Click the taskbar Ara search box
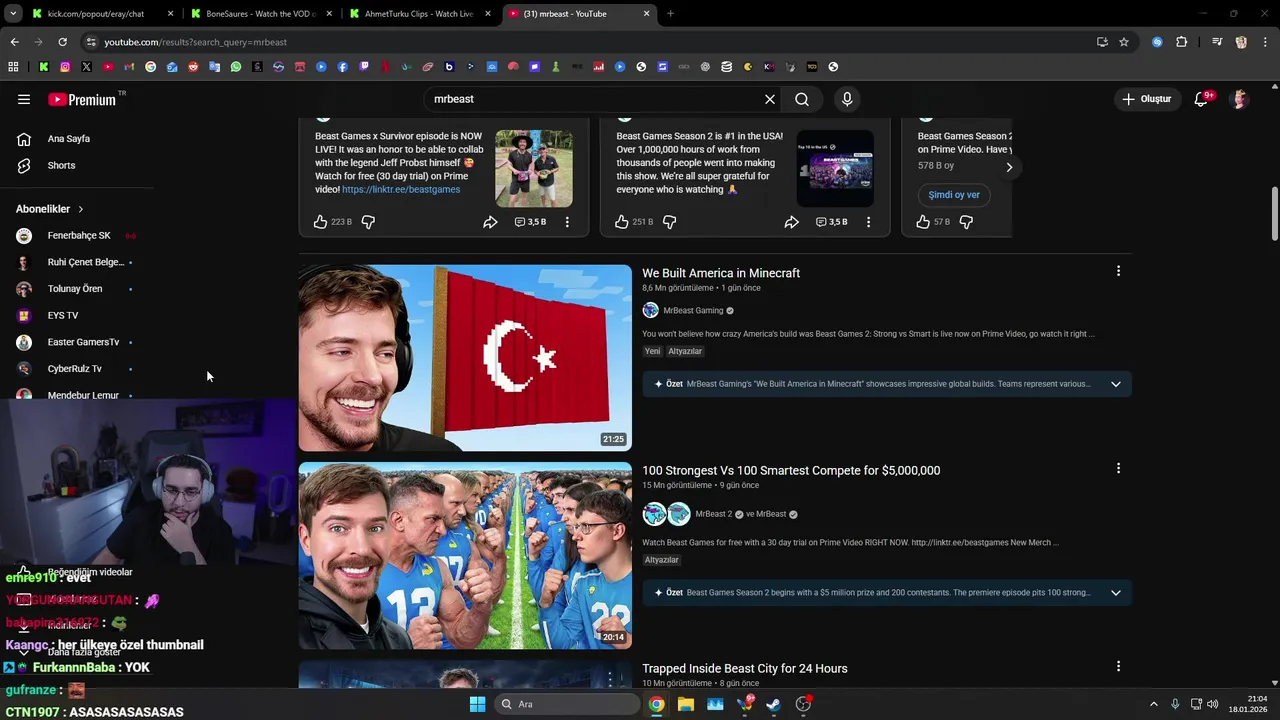 tap(567, 704)
